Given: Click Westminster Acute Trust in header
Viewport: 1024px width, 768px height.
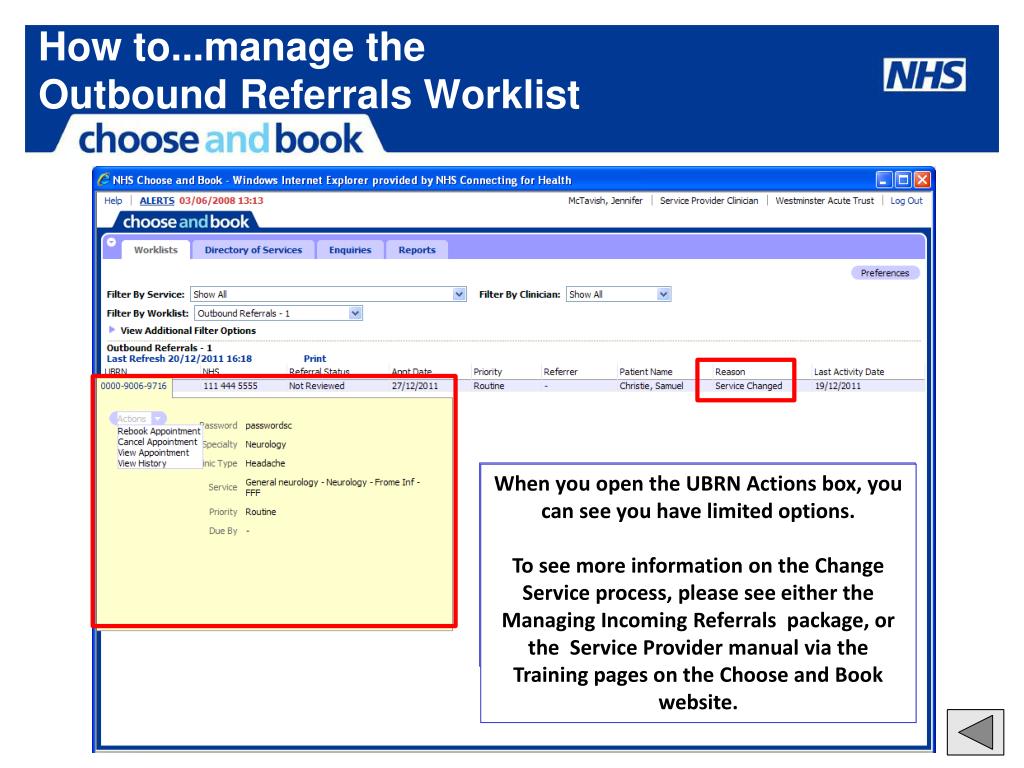Looking at the screenshot, I should pos(824,200).
